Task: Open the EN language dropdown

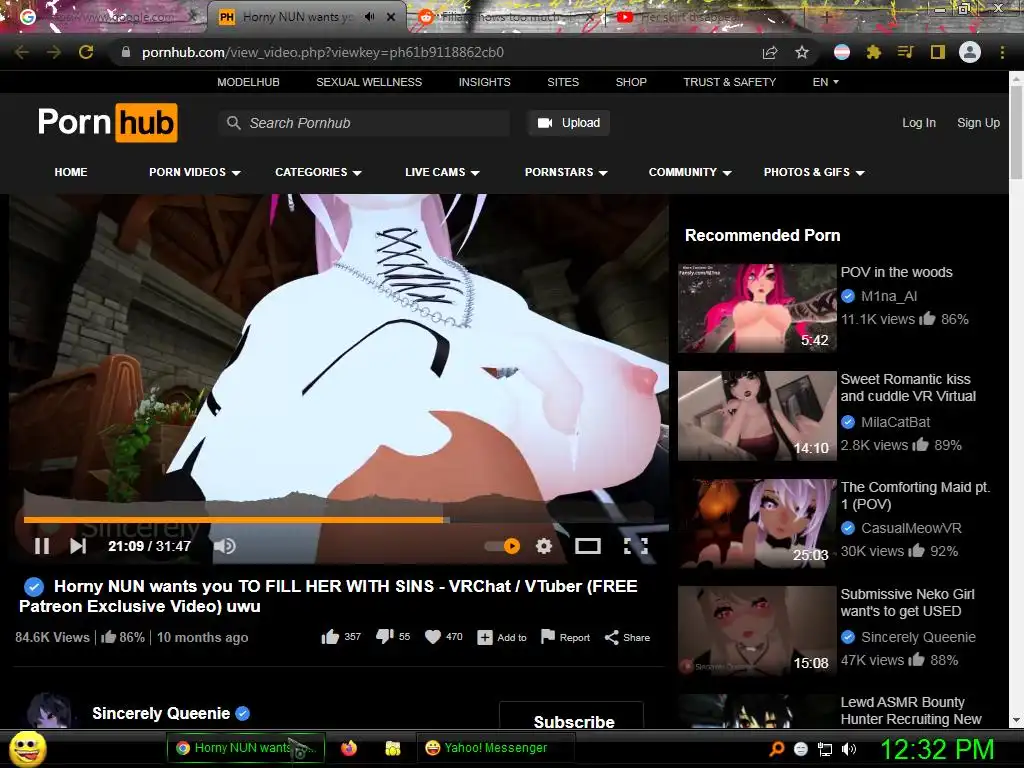Action: tap(825, 82)
